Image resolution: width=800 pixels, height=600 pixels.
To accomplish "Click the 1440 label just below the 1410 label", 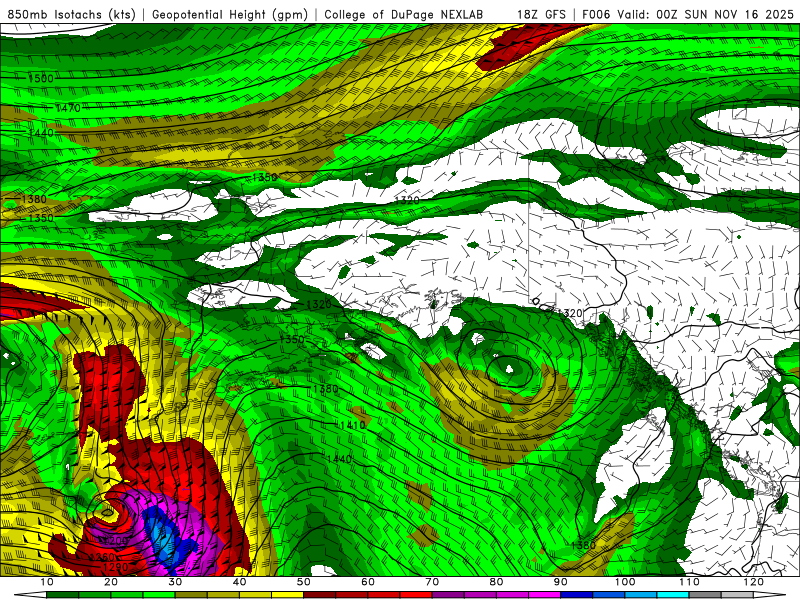I will pyautogui.click(x=339, y=459).
